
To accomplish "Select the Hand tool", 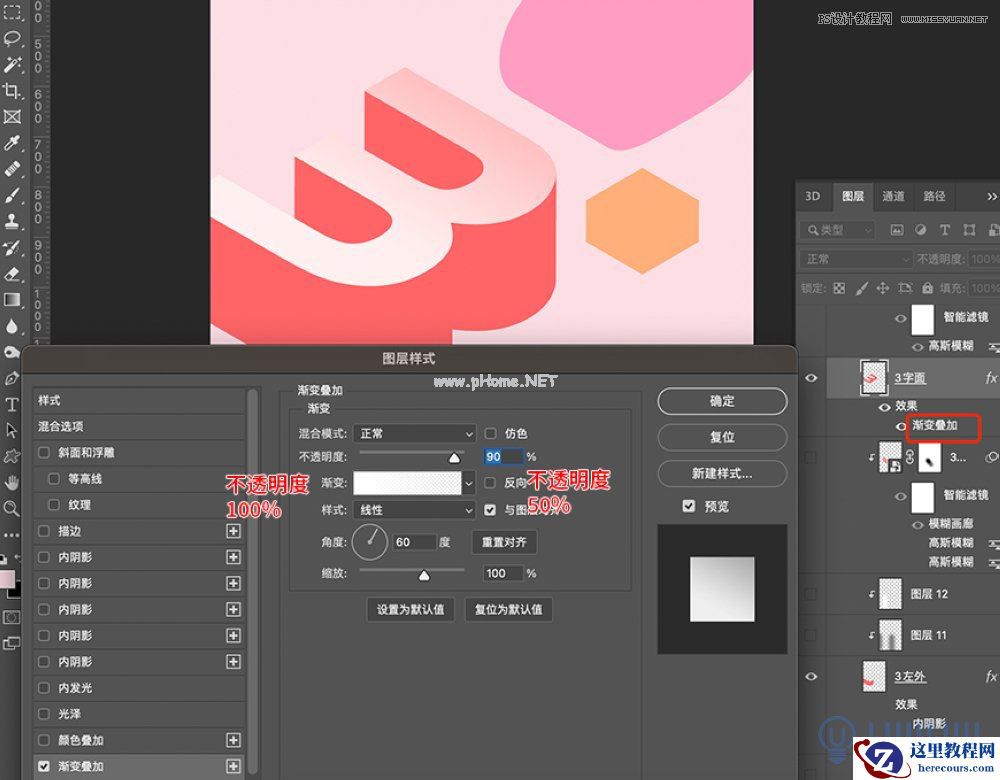I will pyautogui.click(x=12, y=482).
